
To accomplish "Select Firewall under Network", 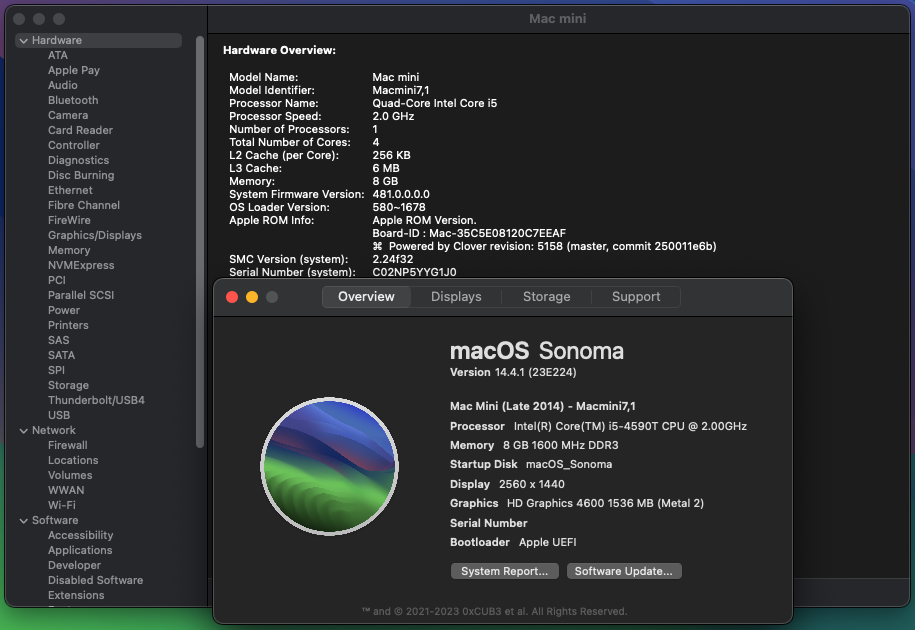I will [x=68, y=445].
